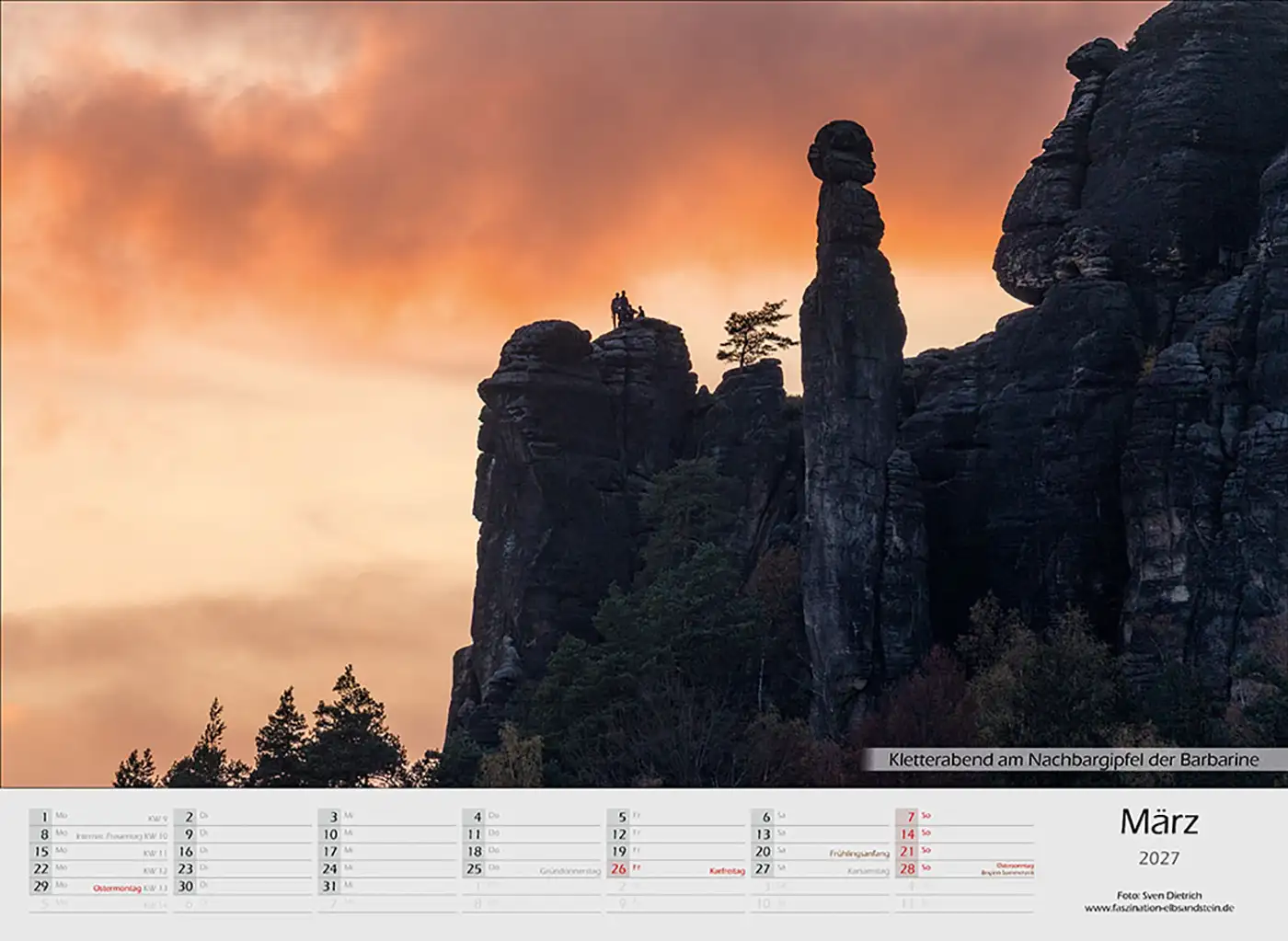Click the red "Karfreitag" holiday label
The width and height of the screenshot is (1288, 941).
coord(727,871)
